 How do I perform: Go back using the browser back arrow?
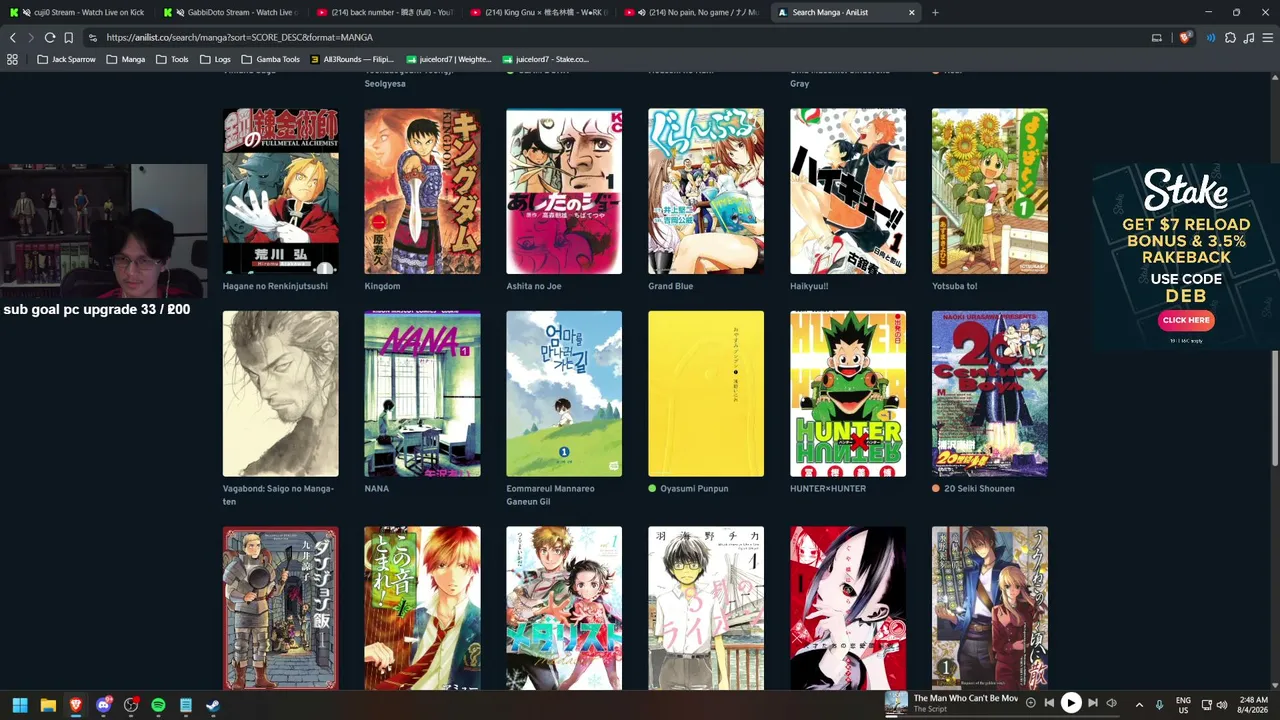point(13,37)
